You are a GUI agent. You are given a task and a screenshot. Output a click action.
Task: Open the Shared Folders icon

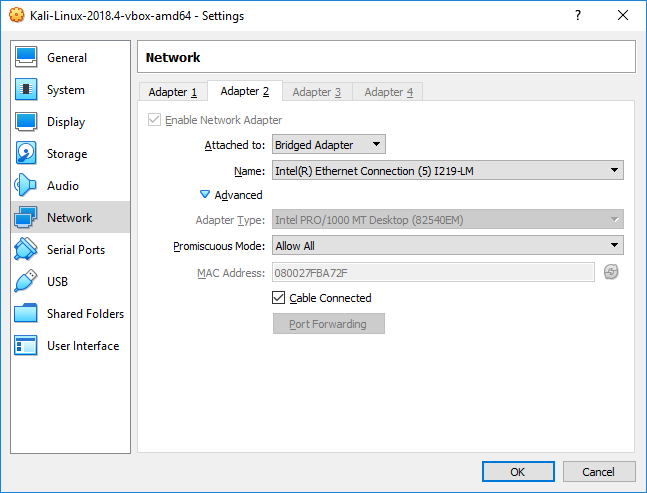(27, 314)
